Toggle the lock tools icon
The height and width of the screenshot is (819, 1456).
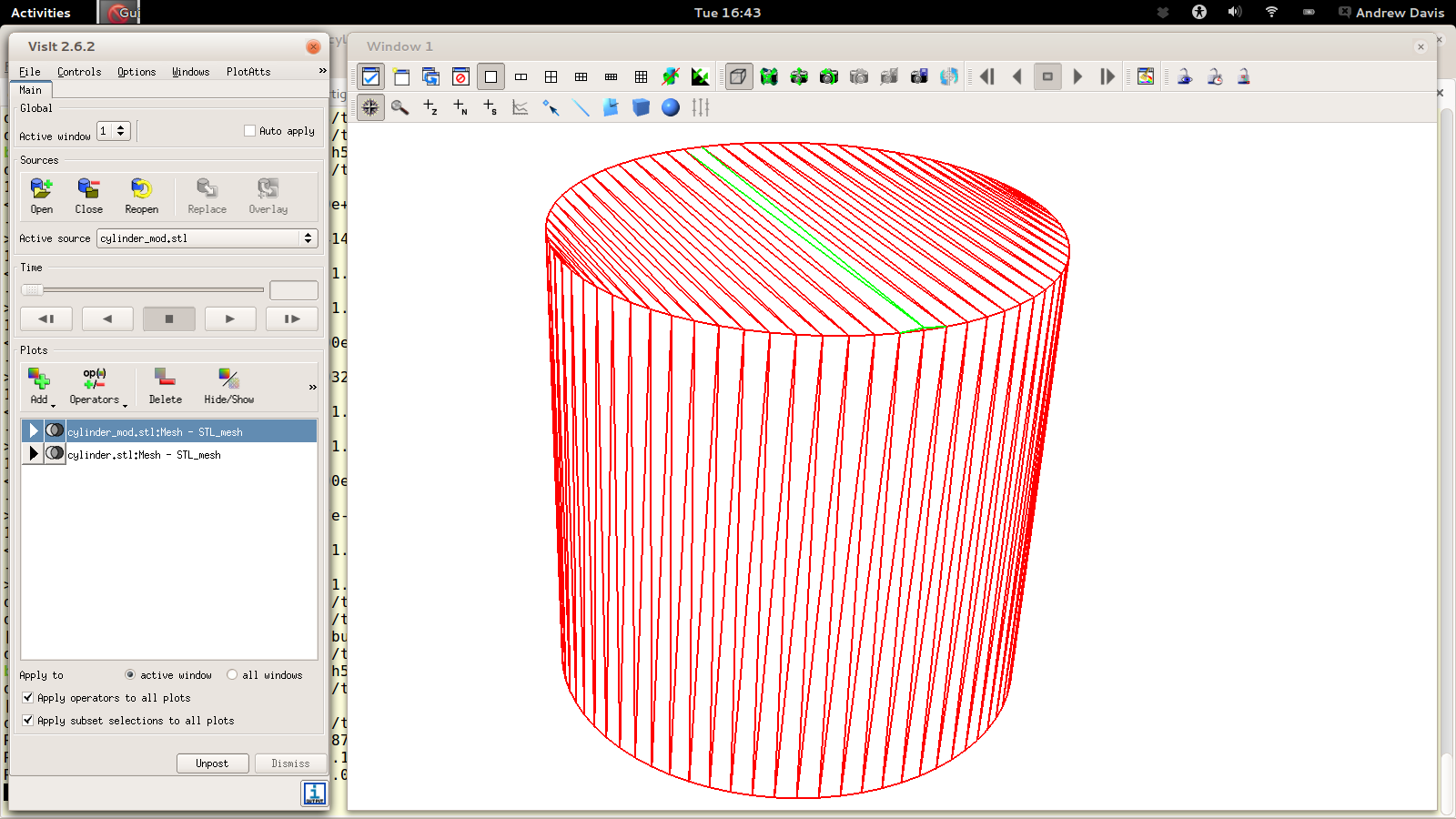pyautogui.click(x=1244, y=76)
